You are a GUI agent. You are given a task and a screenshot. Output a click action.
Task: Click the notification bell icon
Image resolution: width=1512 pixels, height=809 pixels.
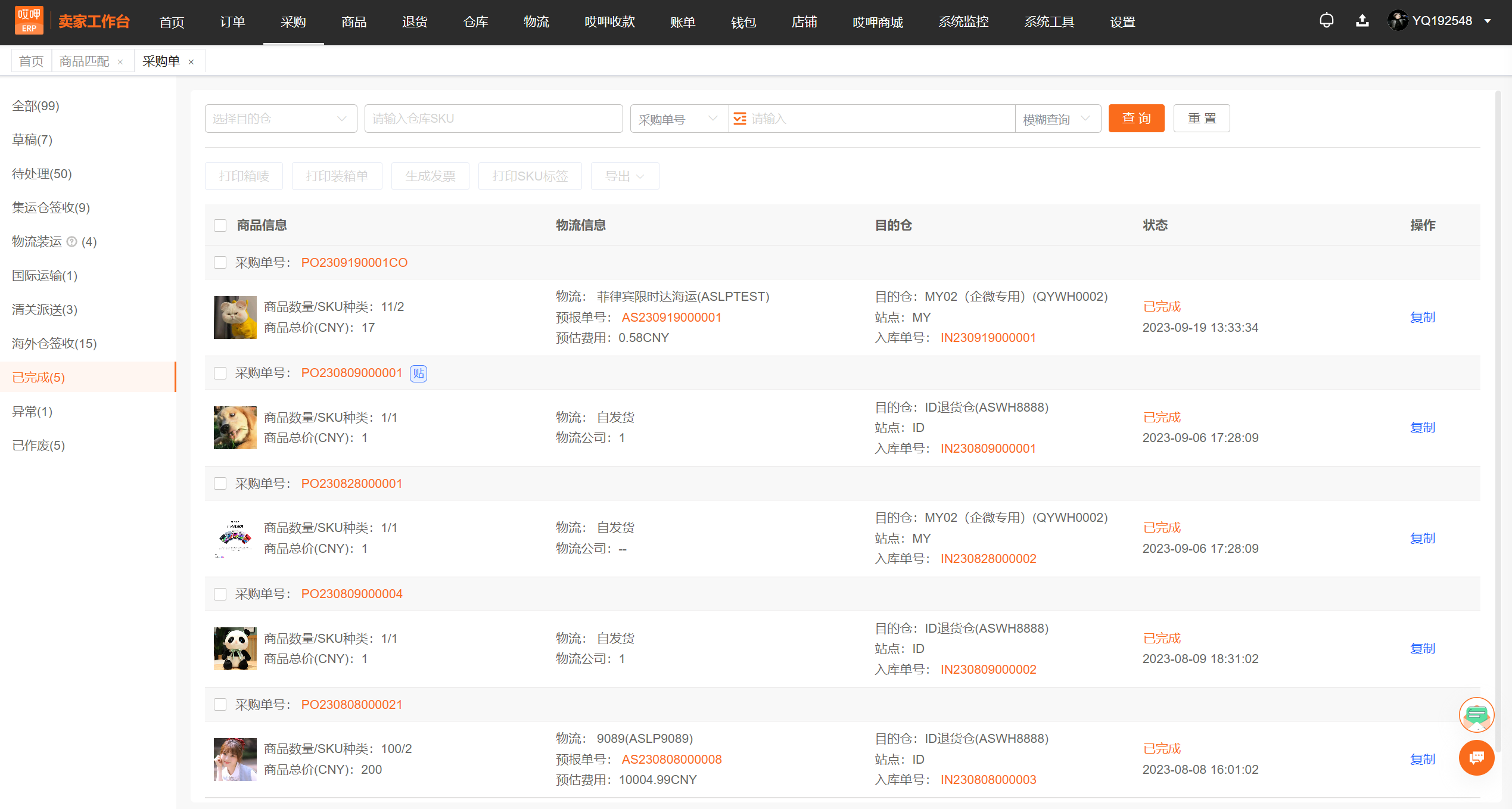point(1326,21)
